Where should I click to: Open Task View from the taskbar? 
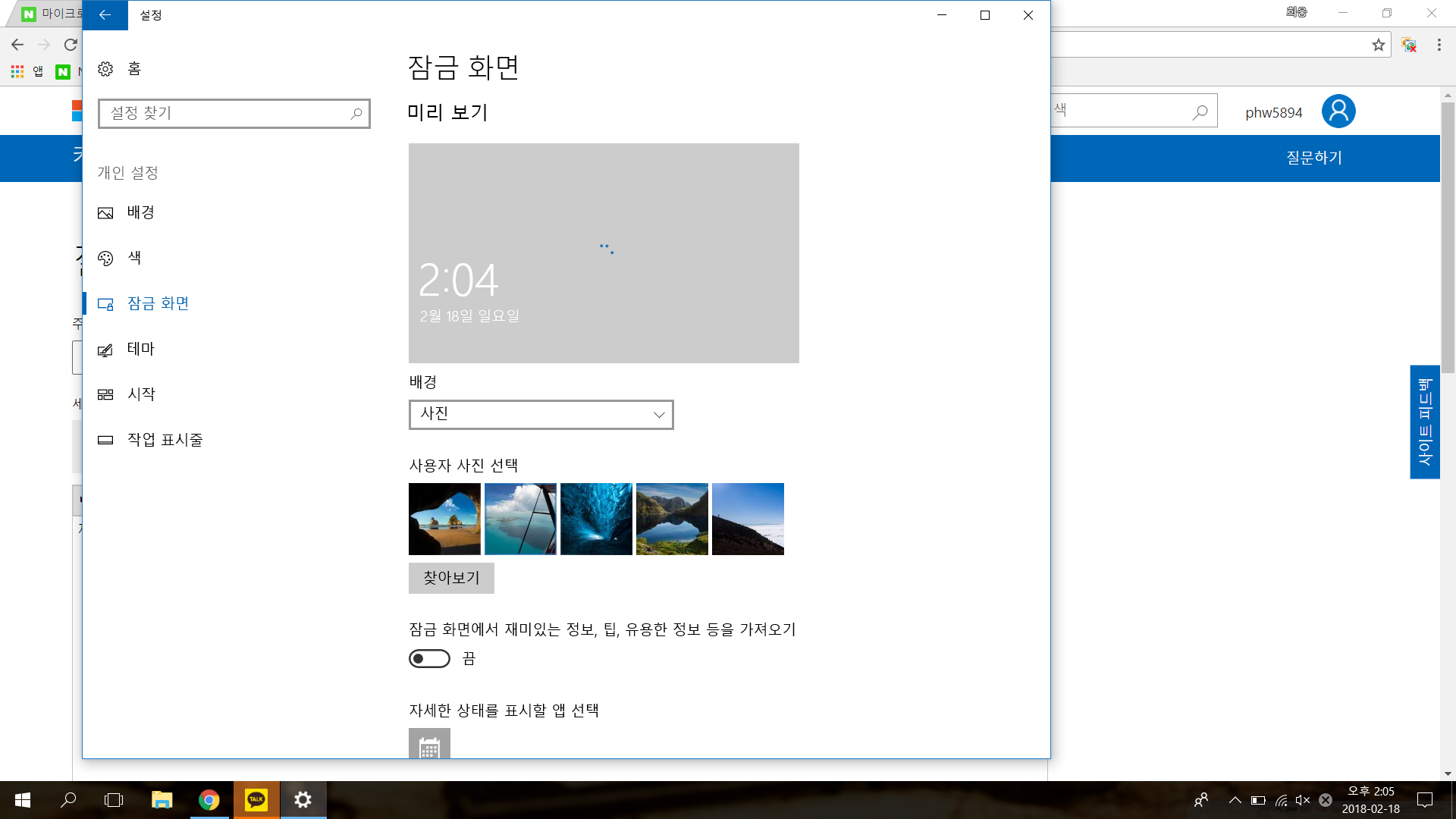114,799
